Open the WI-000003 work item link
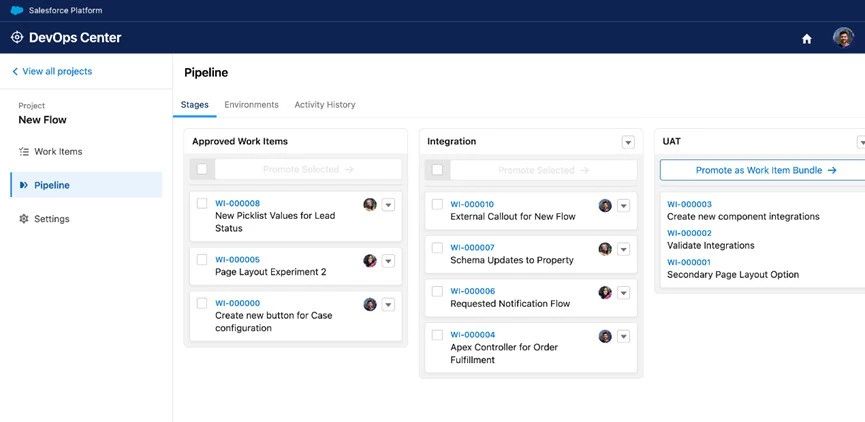The image size is (865, 422). tap(689, 204)
